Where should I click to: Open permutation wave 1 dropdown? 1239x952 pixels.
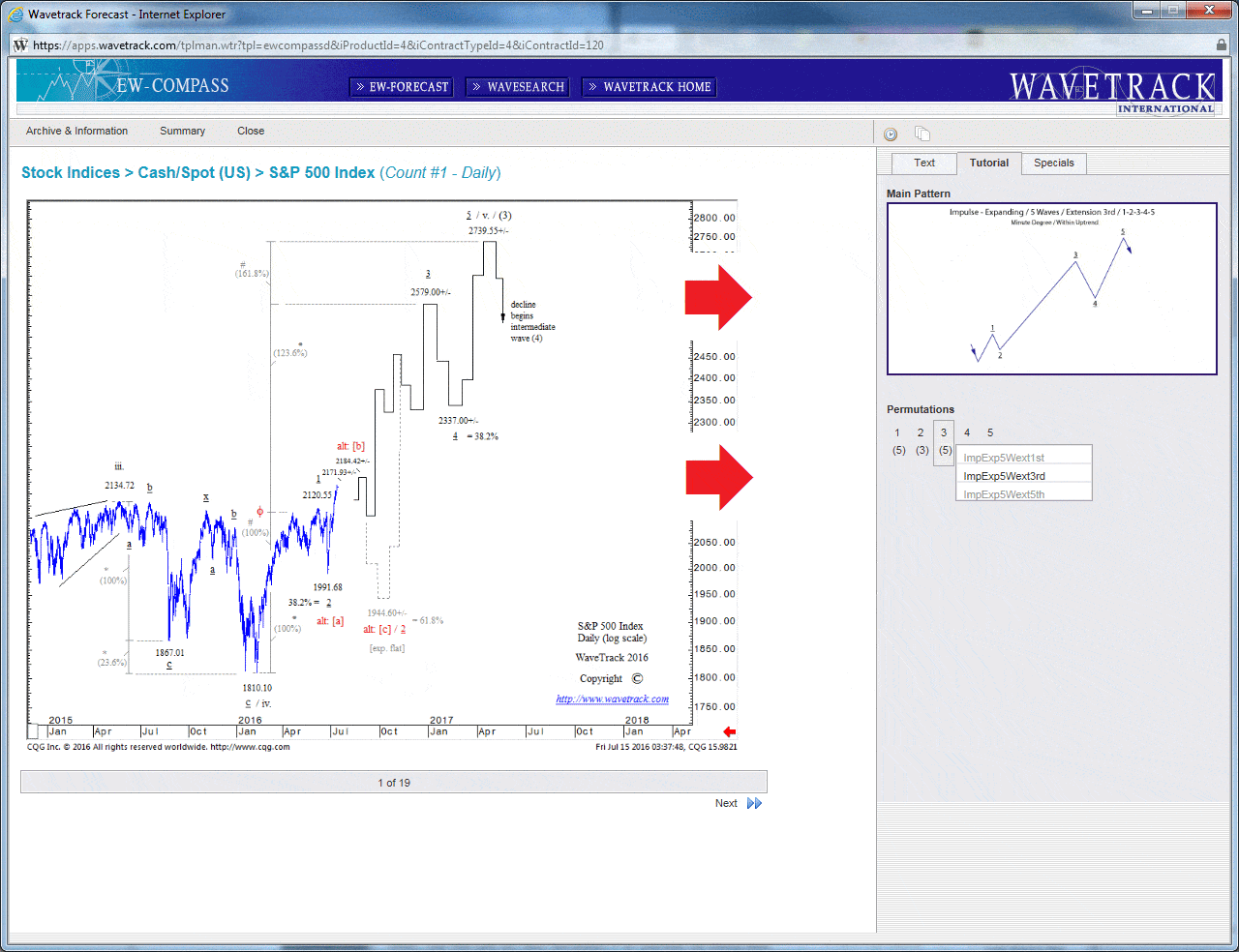pos(897,441)
